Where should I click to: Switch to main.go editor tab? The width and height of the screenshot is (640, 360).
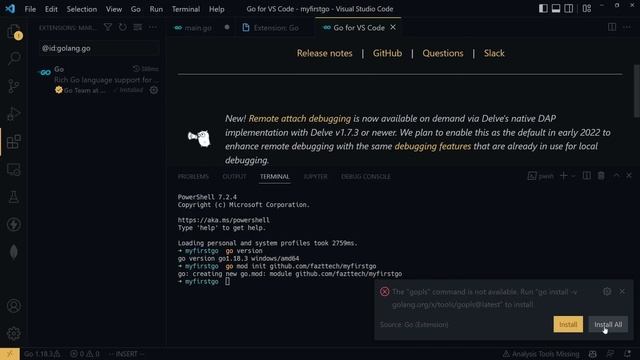click(x=199, y=28)
